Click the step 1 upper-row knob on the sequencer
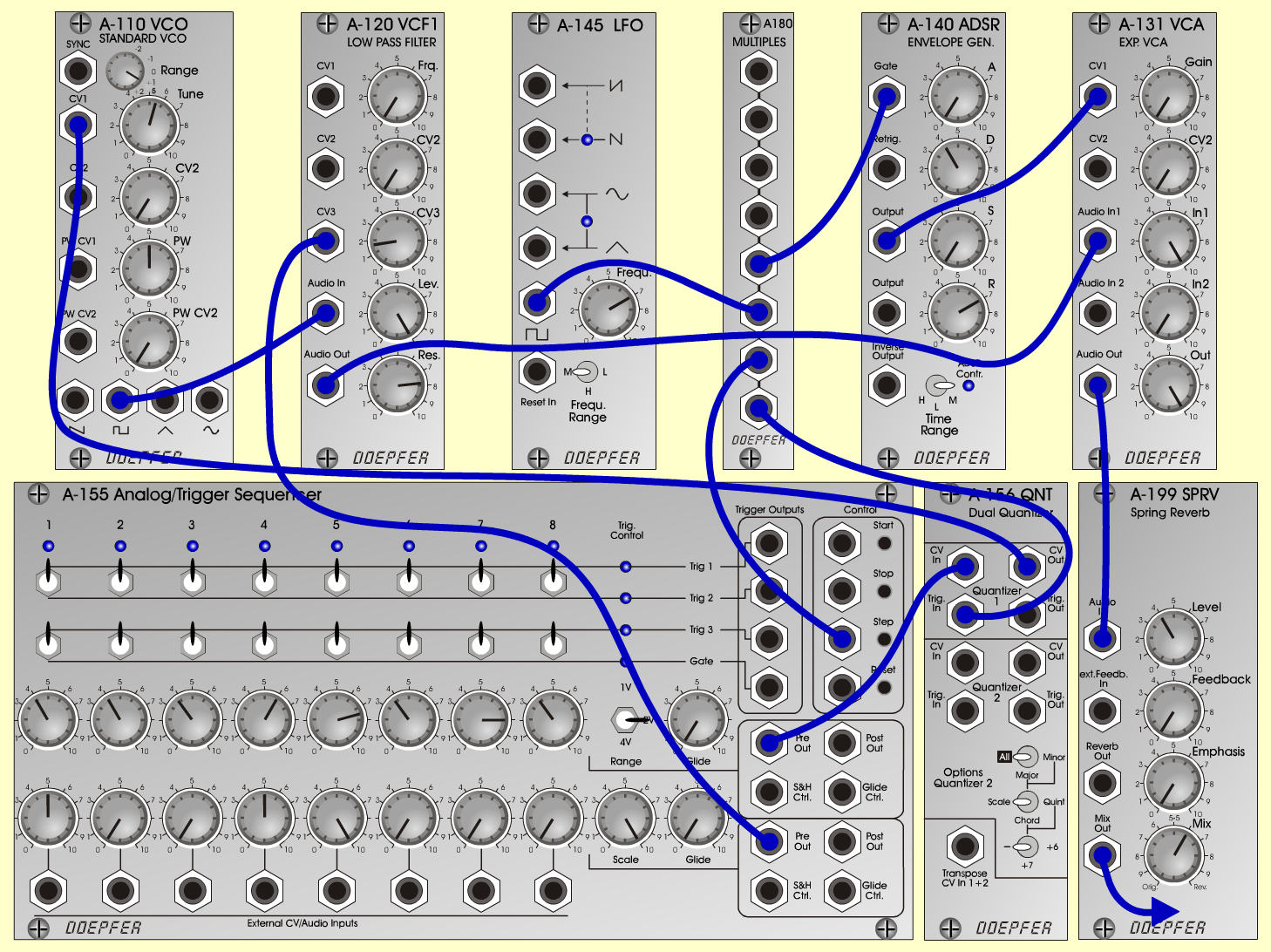This screenshot has height=952, width=1271. pyautogui.click(x=48, y=719)
